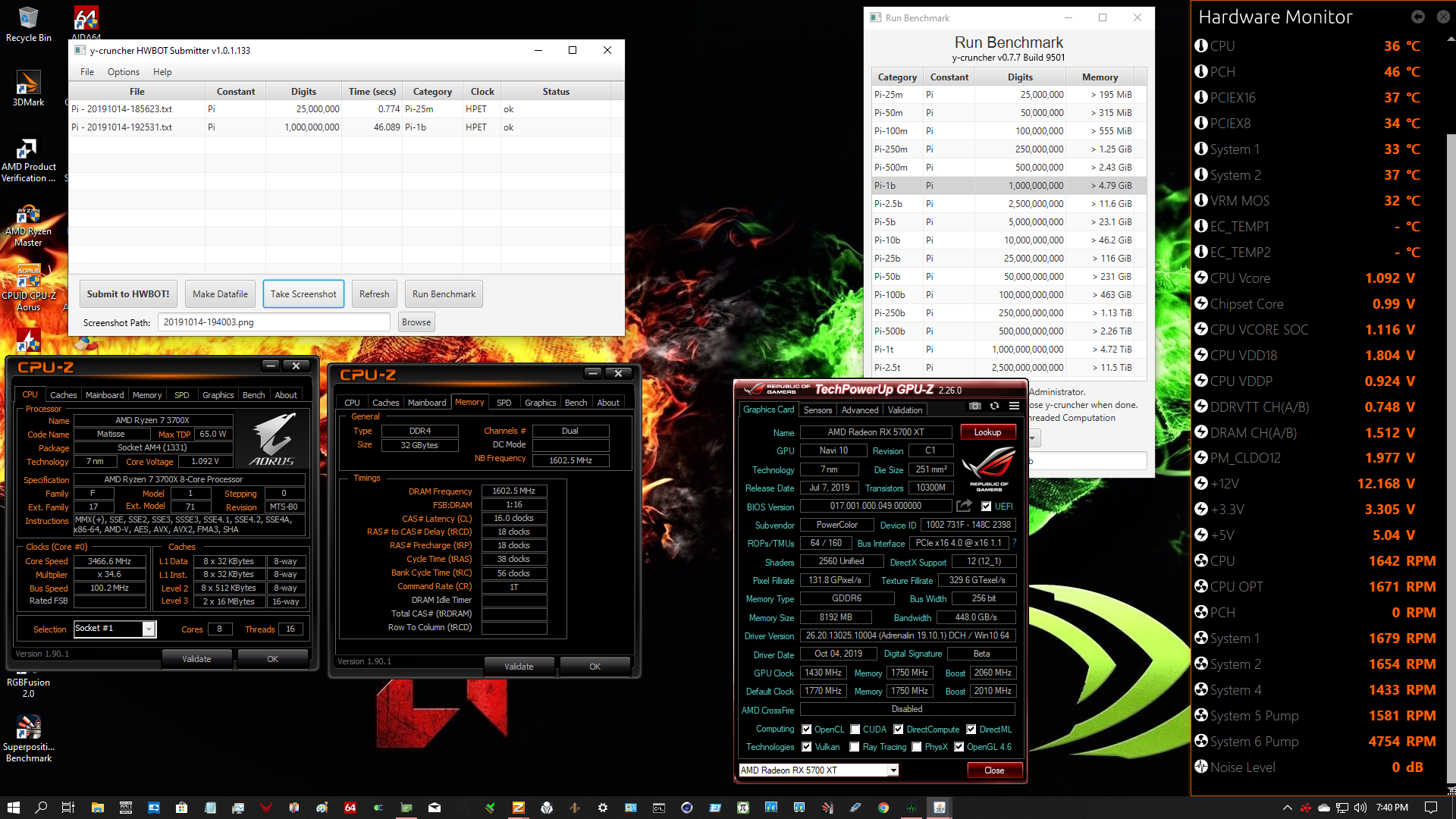Click the Screenshot Path input field
This screenshot has height=819, width=1456.
[274, 322]
